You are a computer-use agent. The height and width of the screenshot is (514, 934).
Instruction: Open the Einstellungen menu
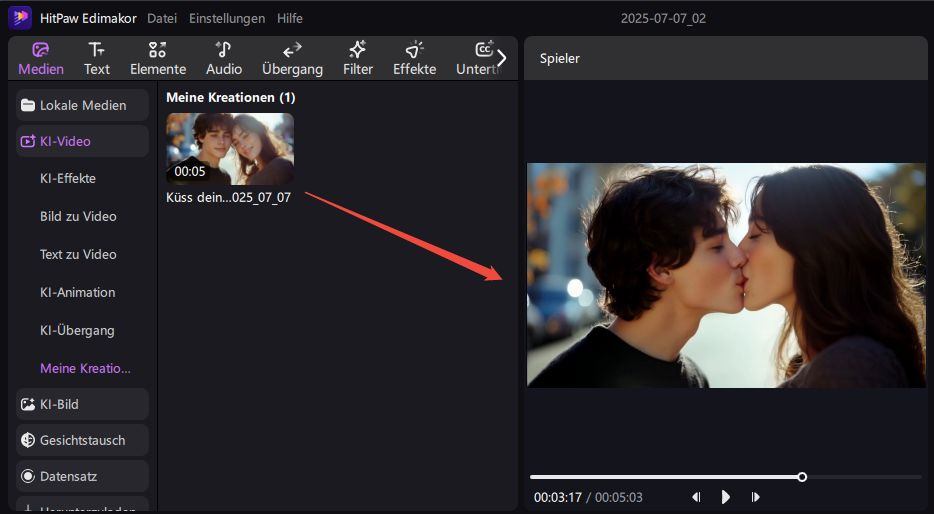pyautogui.click(x=227, y=18)
